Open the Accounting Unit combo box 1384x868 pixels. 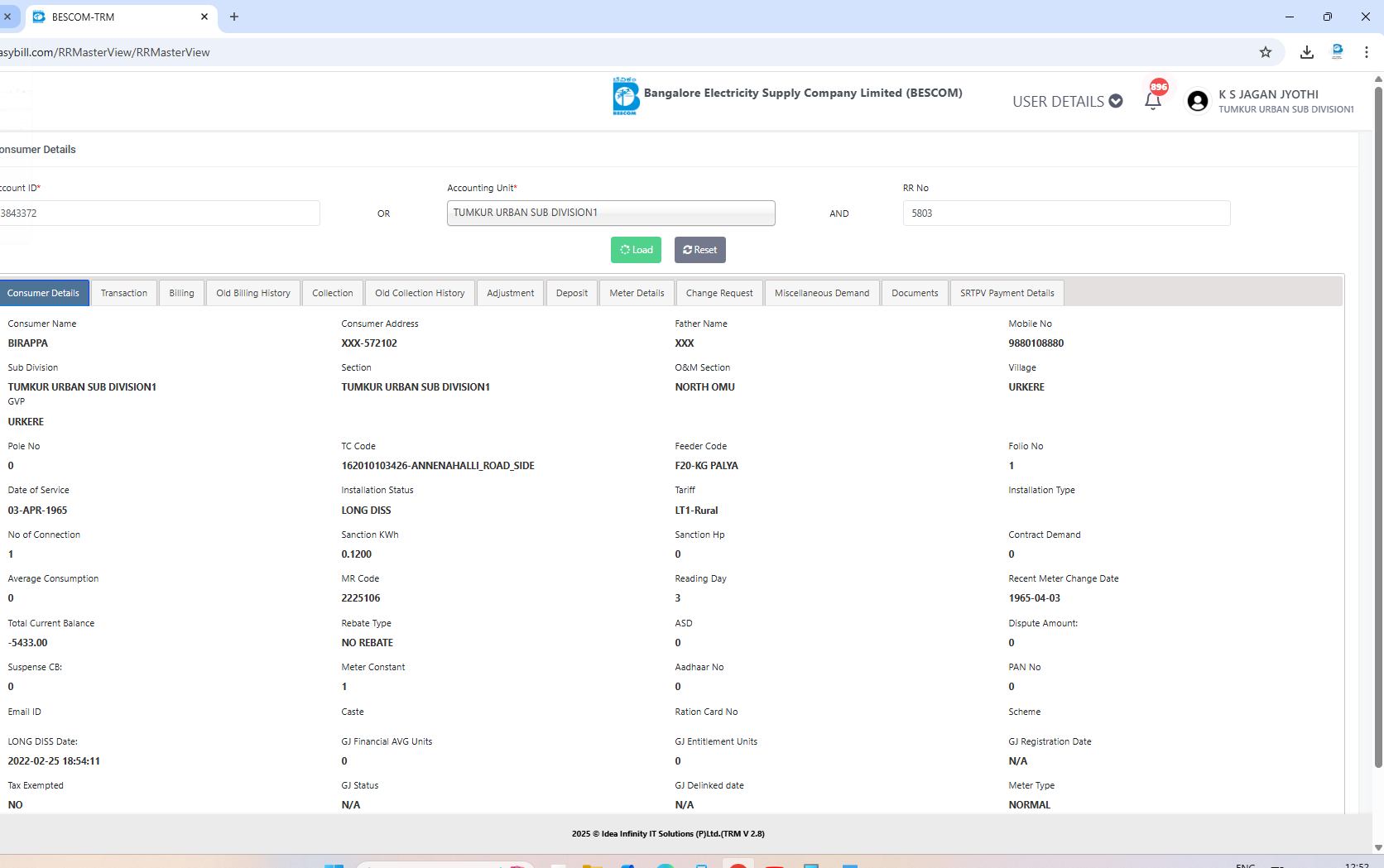coord(611,213)
